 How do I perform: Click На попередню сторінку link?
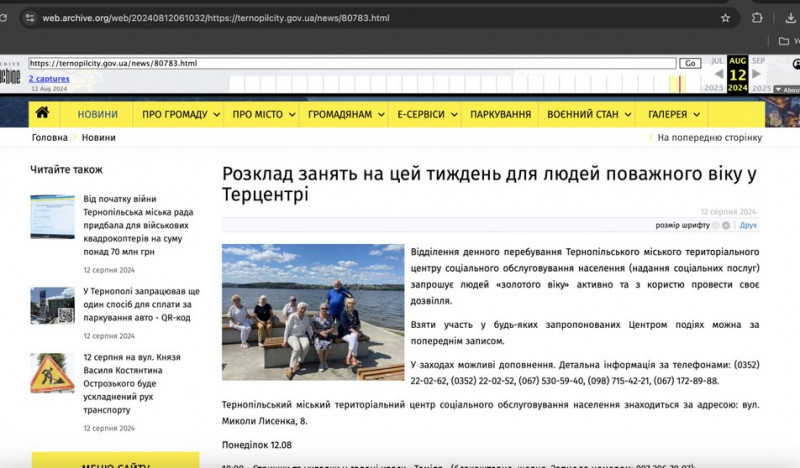coord(709,137)
